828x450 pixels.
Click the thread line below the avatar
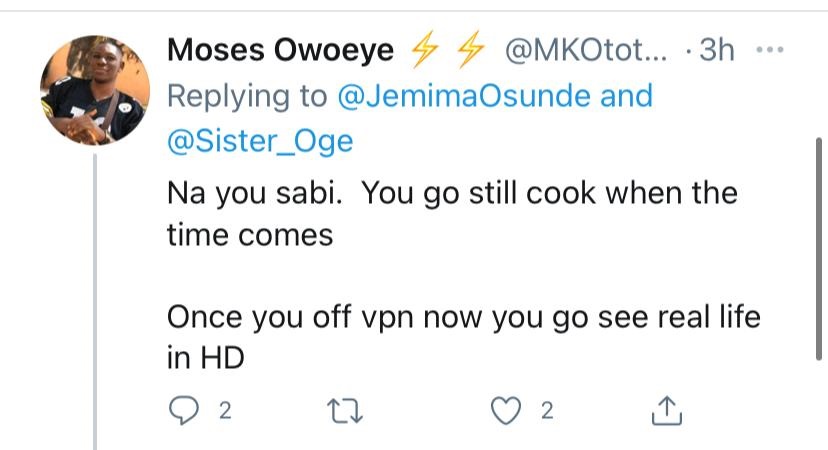point(96,300)
